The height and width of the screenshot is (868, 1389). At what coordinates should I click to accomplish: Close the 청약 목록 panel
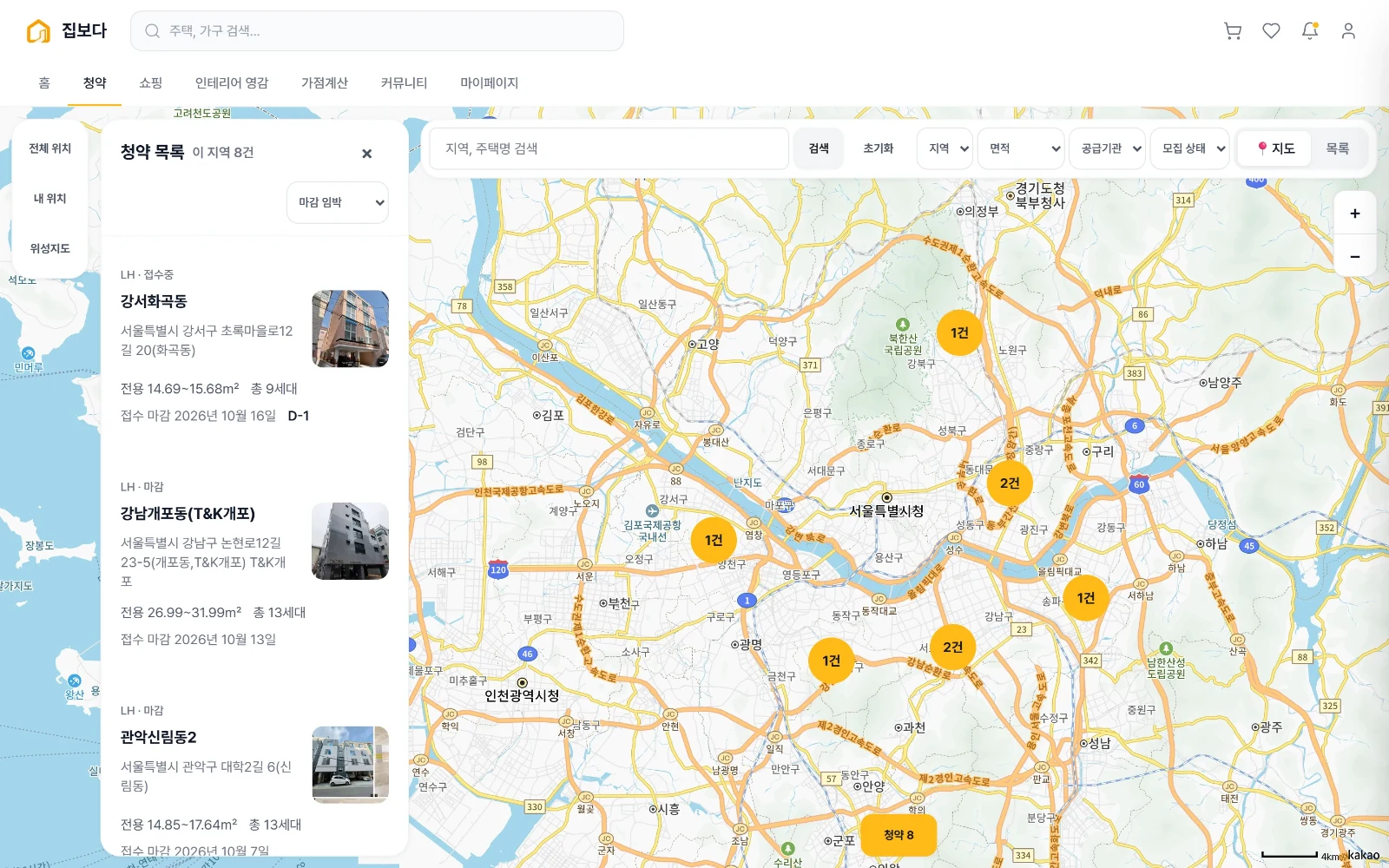coord(366,154)
